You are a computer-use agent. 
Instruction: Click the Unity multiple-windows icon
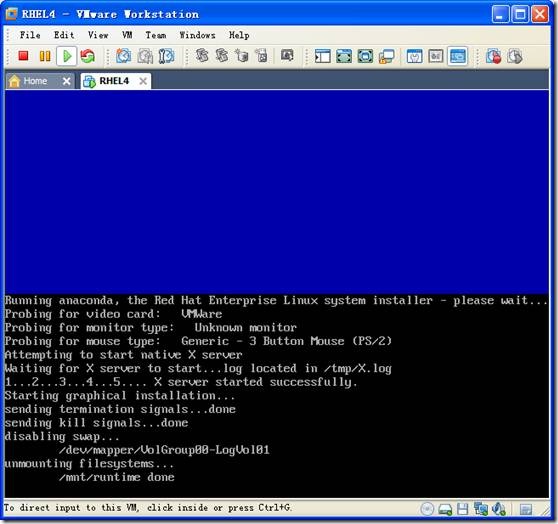[386, 56]
